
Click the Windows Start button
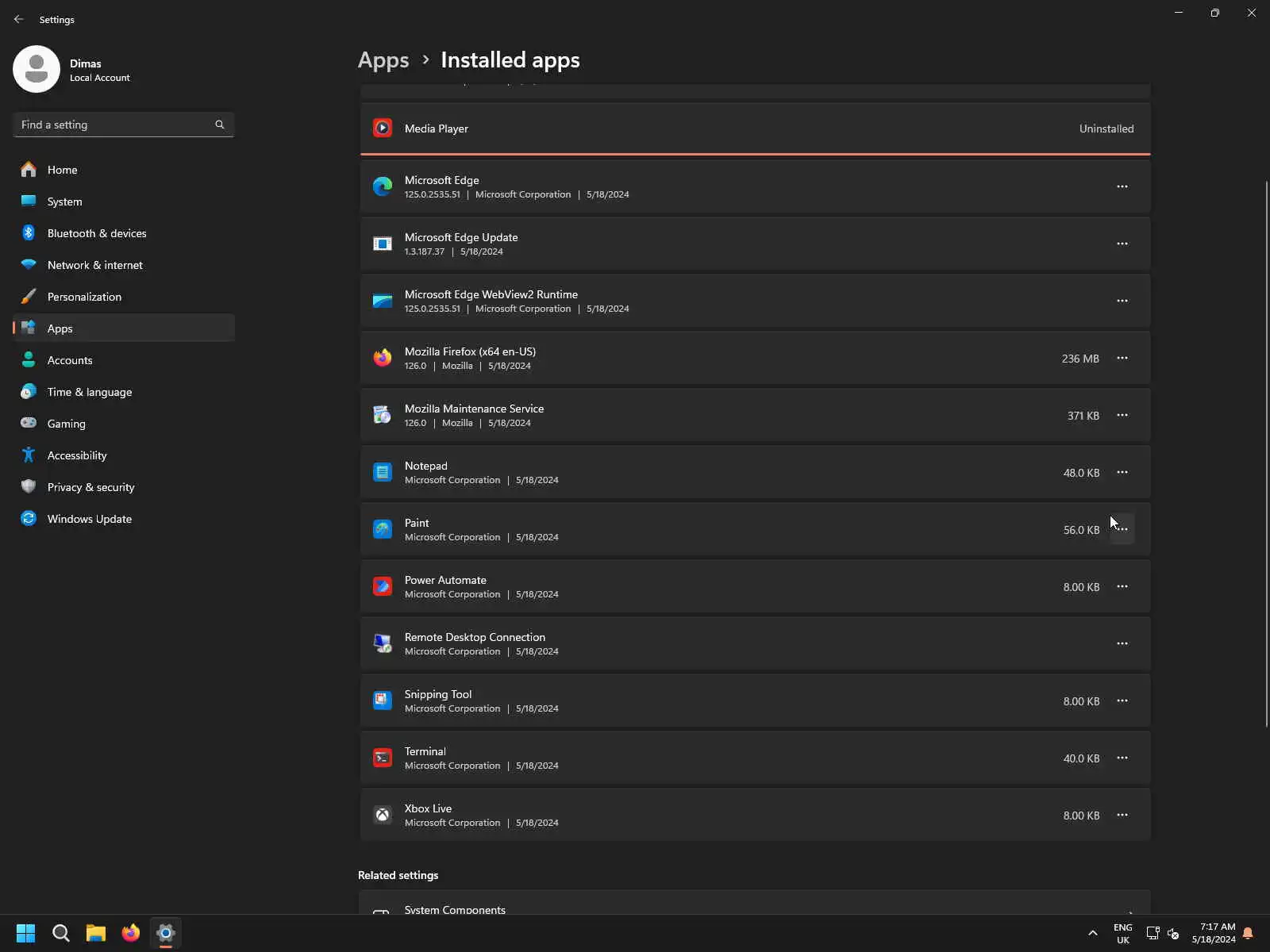click(25, 933)
